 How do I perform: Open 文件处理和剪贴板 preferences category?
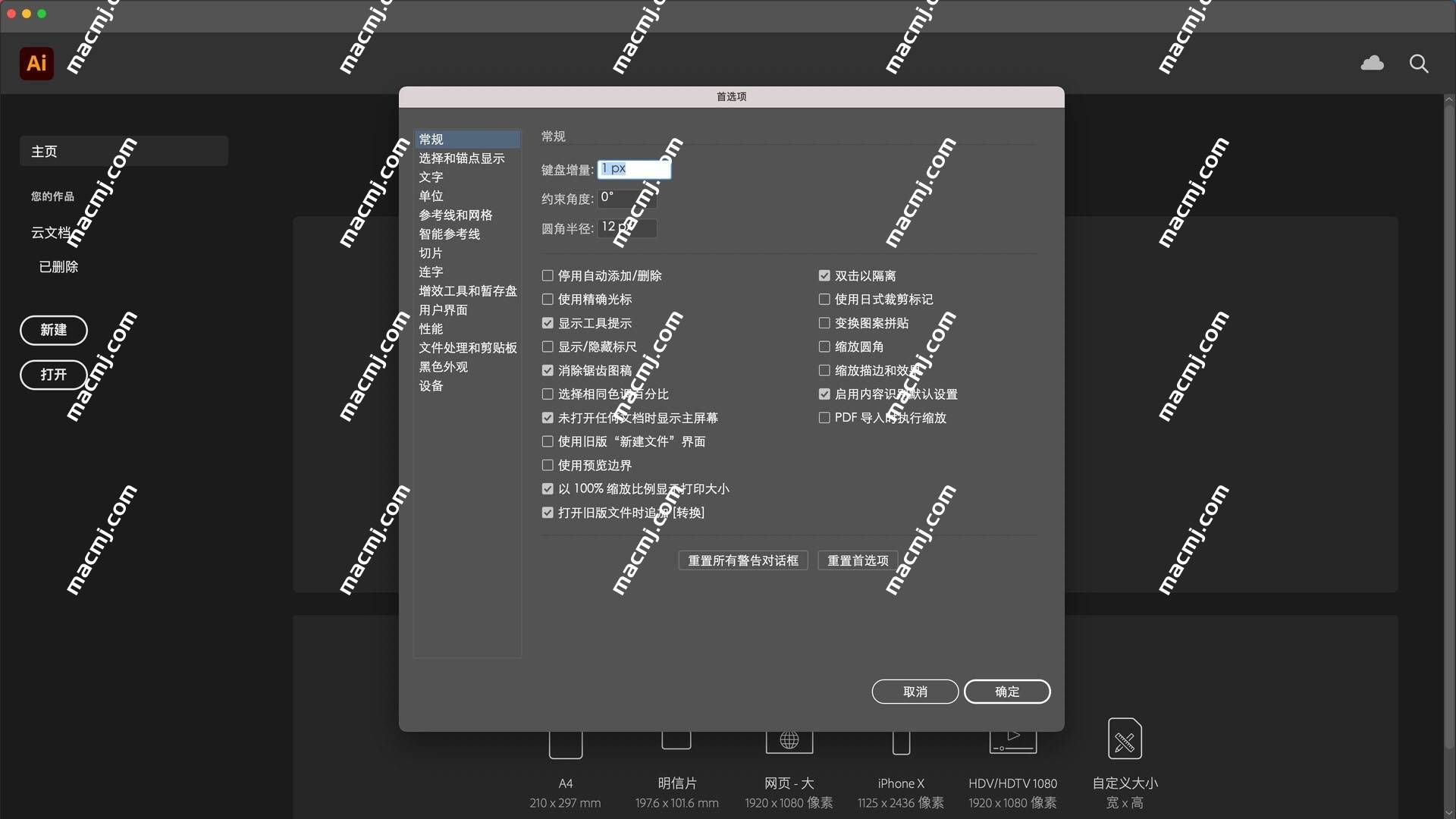point(467,348)
